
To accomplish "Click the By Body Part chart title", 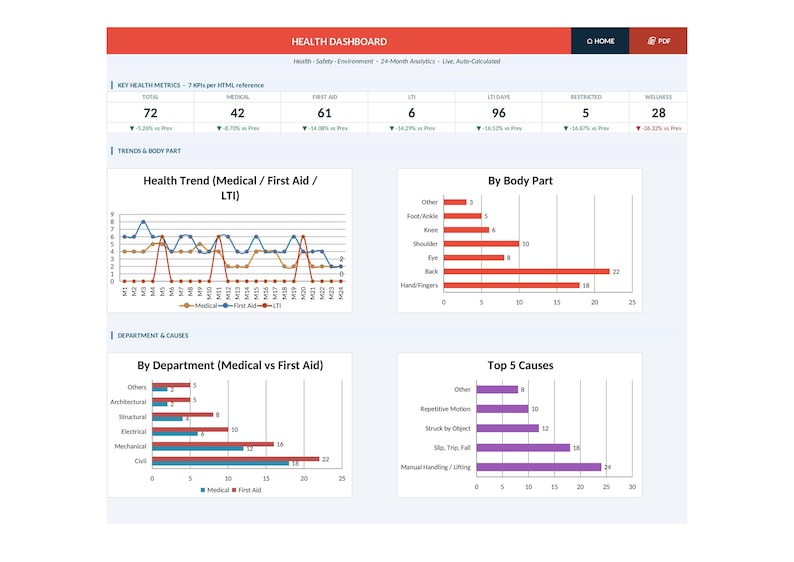I will coord(520,181).
